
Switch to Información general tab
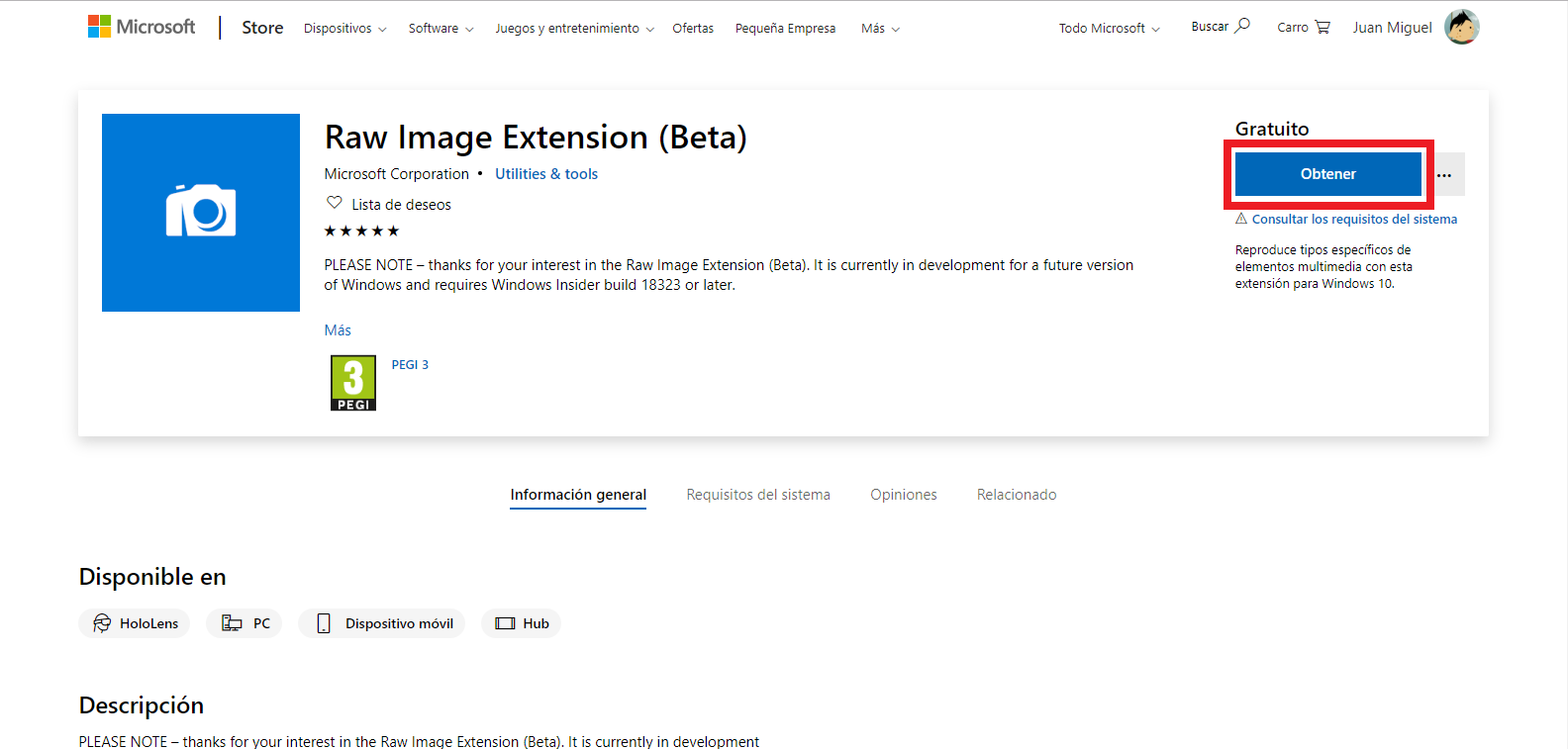[578, 495]
